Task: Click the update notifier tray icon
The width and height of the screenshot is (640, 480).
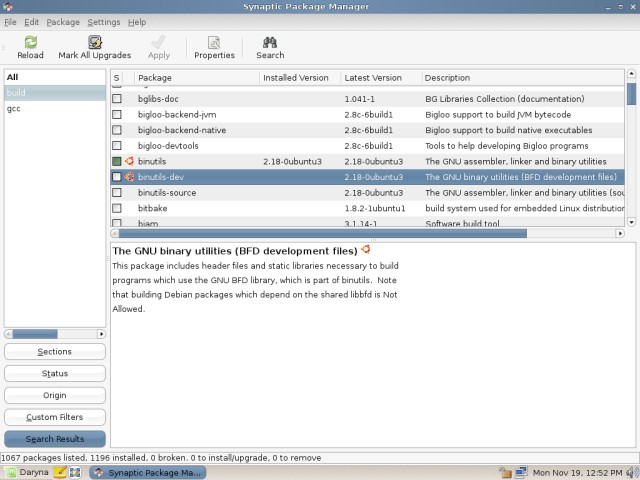Action: coord(505,472)
